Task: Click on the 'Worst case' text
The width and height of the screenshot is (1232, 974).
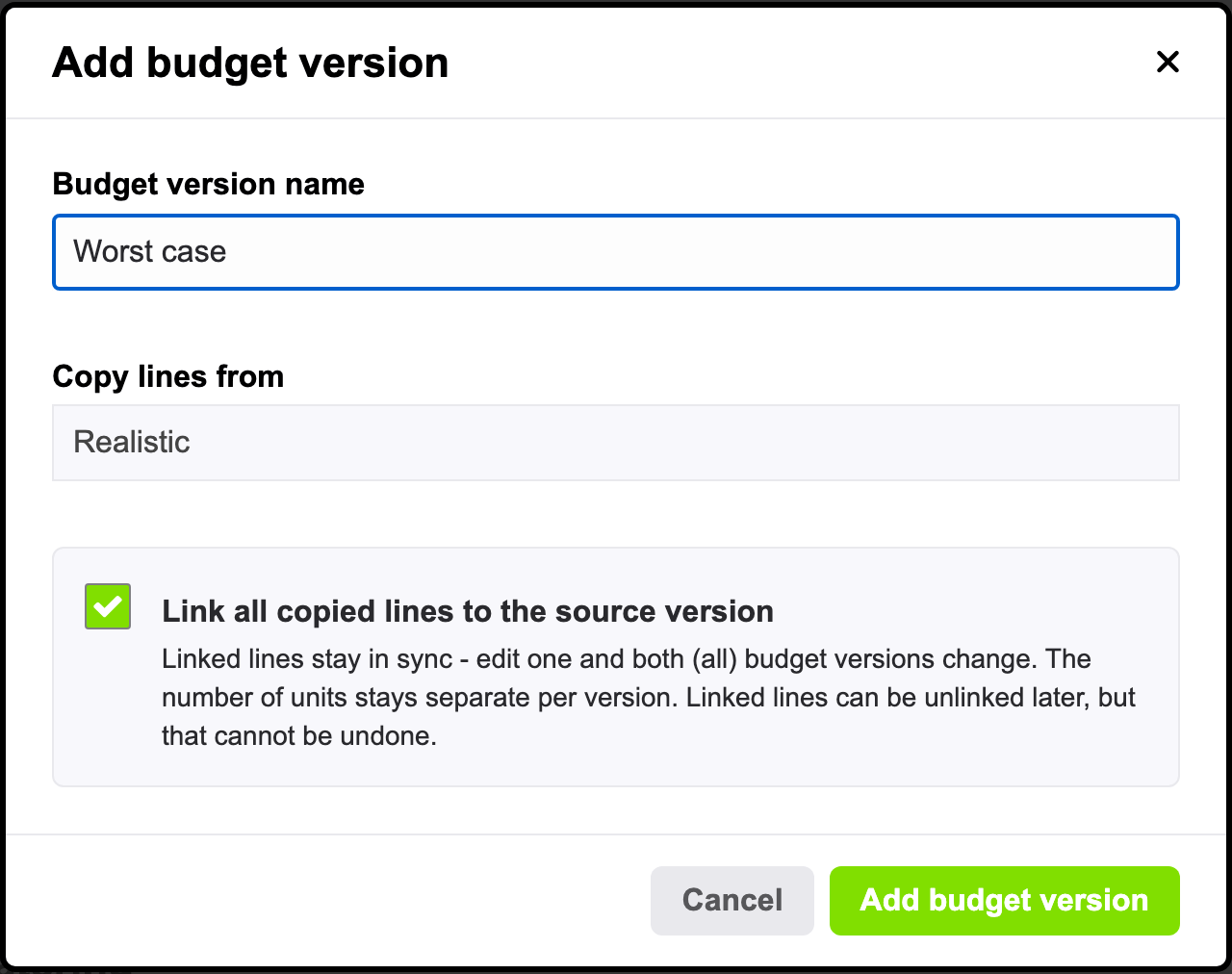Action: (150, 251)
